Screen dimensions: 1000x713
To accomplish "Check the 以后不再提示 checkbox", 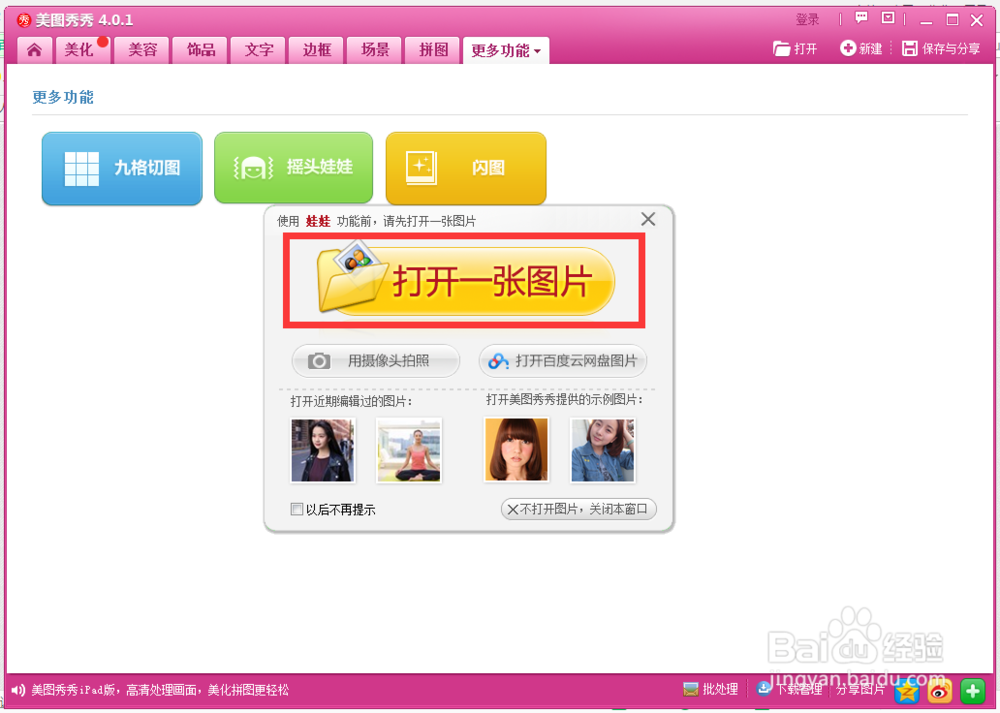I will pyautogui.click(x=297, y=509).
